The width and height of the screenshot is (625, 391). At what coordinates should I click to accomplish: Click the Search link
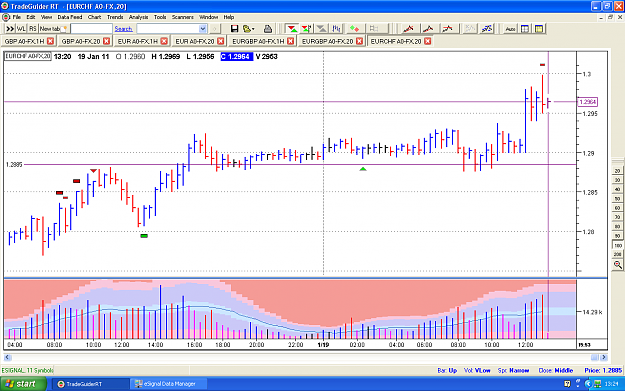click(123, 29)
